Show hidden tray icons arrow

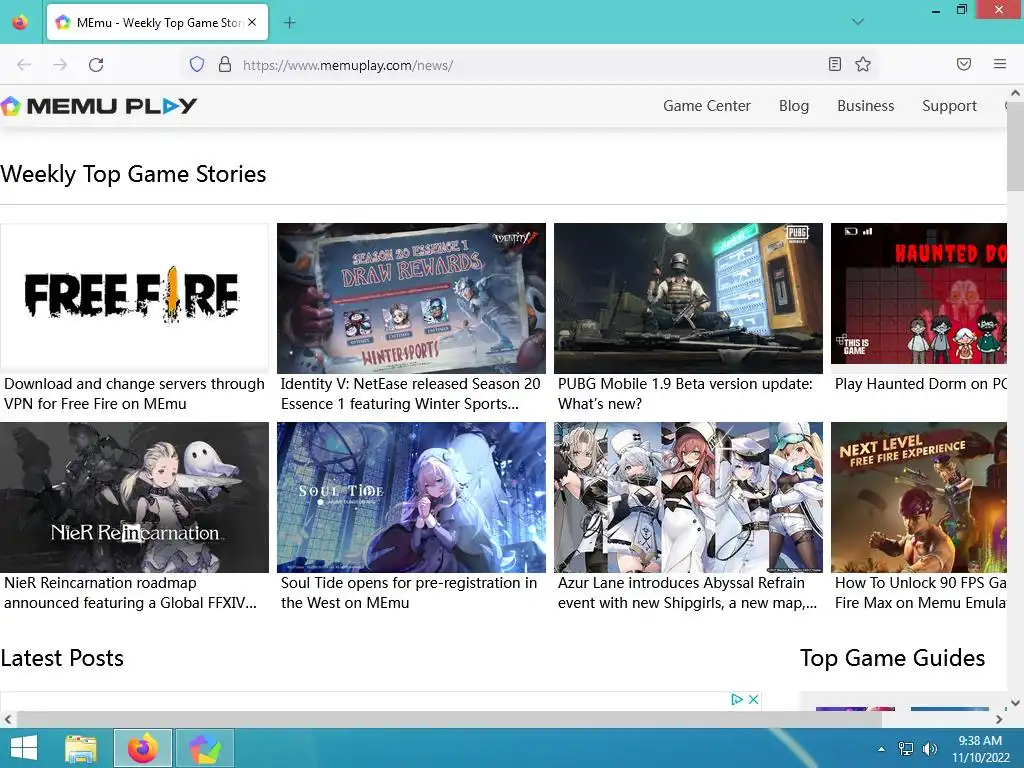[881, 749]
